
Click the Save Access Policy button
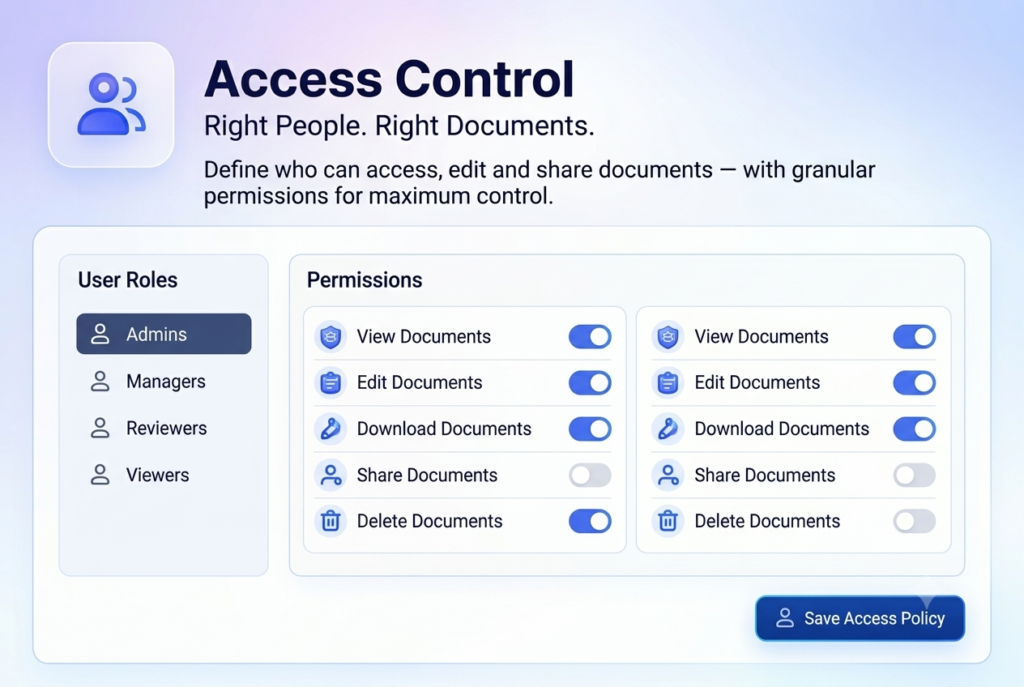coord(860,618)
